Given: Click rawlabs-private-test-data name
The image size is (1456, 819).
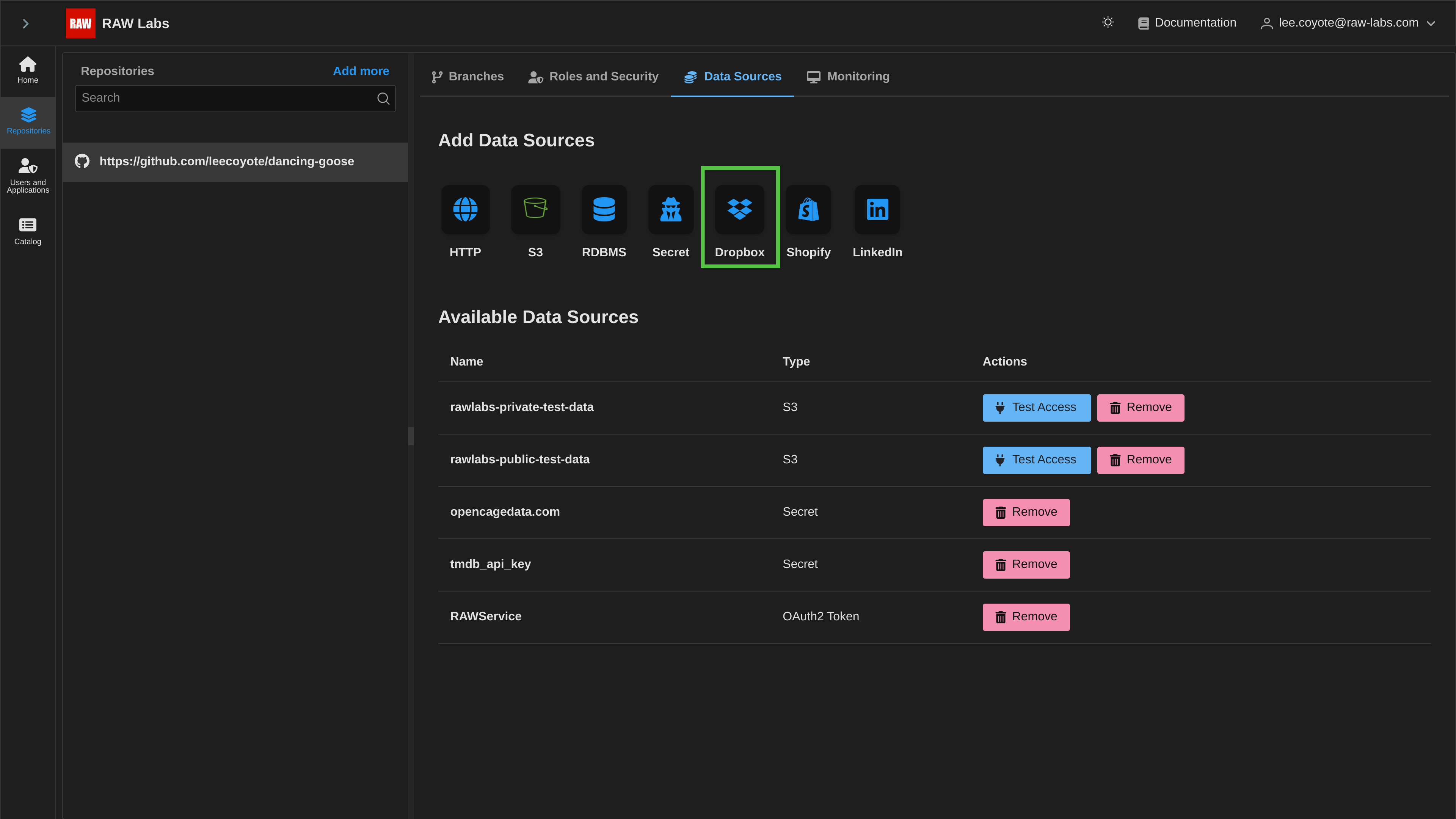Looking at the screenshot, I should (522, 407).
